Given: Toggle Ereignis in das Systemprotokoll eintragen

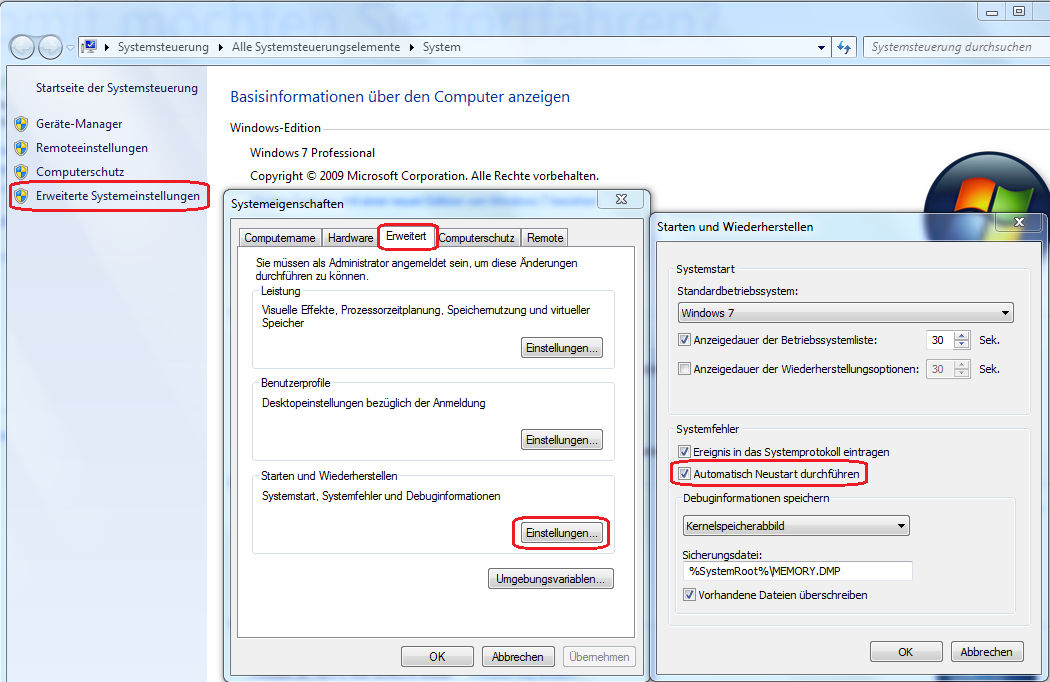Looking at the screenshot, I should [684, 452].
